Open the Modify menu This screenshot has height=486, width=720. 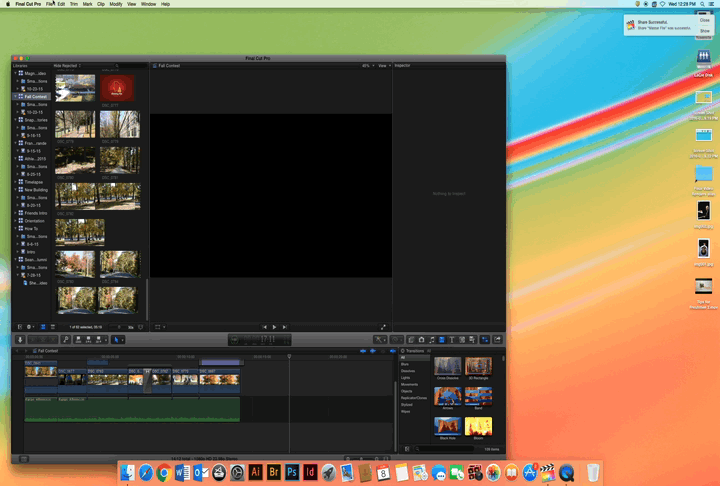(116, 4)
